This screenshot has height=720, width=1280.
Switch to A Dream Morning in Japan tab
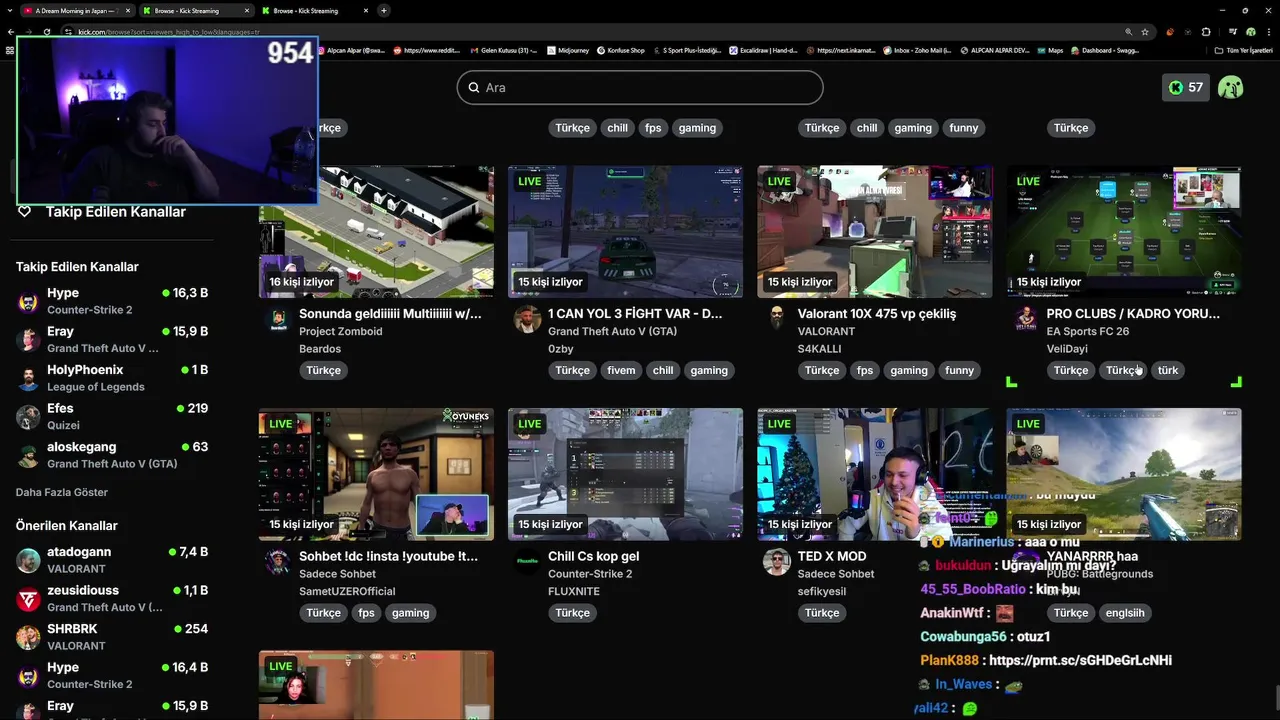(76, 10)
